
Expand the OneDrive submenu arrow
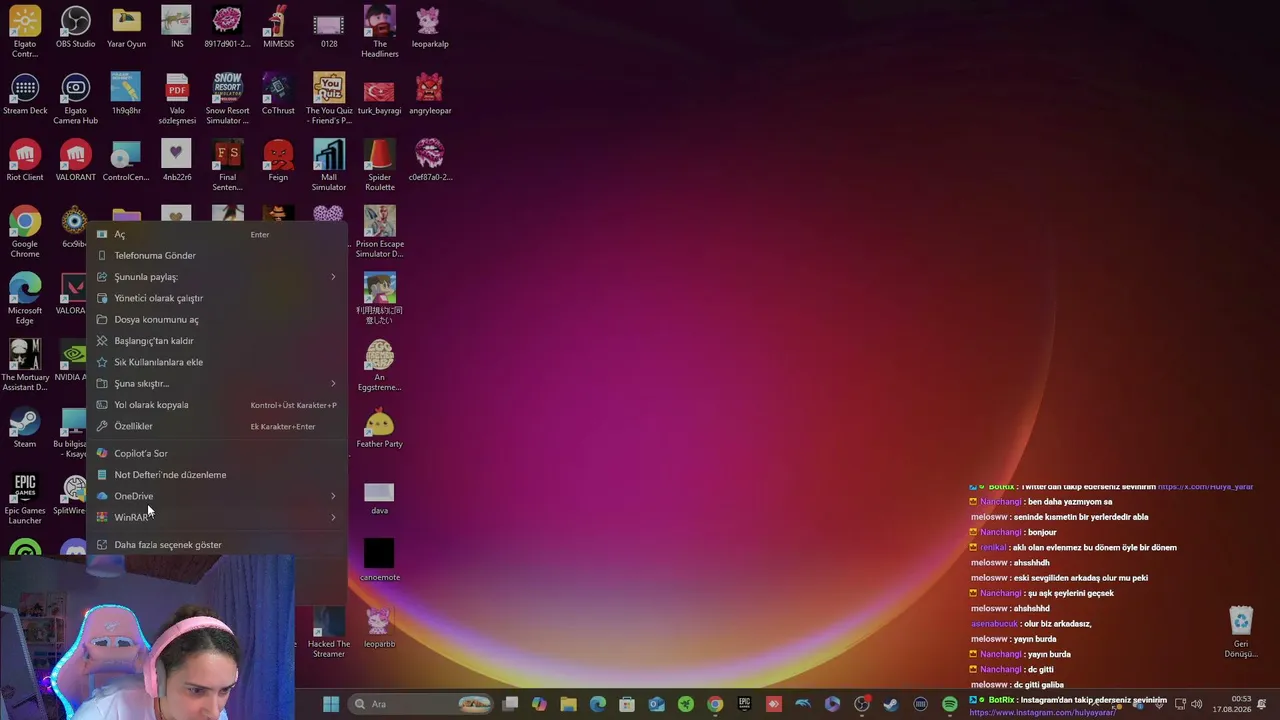point(333,496)
